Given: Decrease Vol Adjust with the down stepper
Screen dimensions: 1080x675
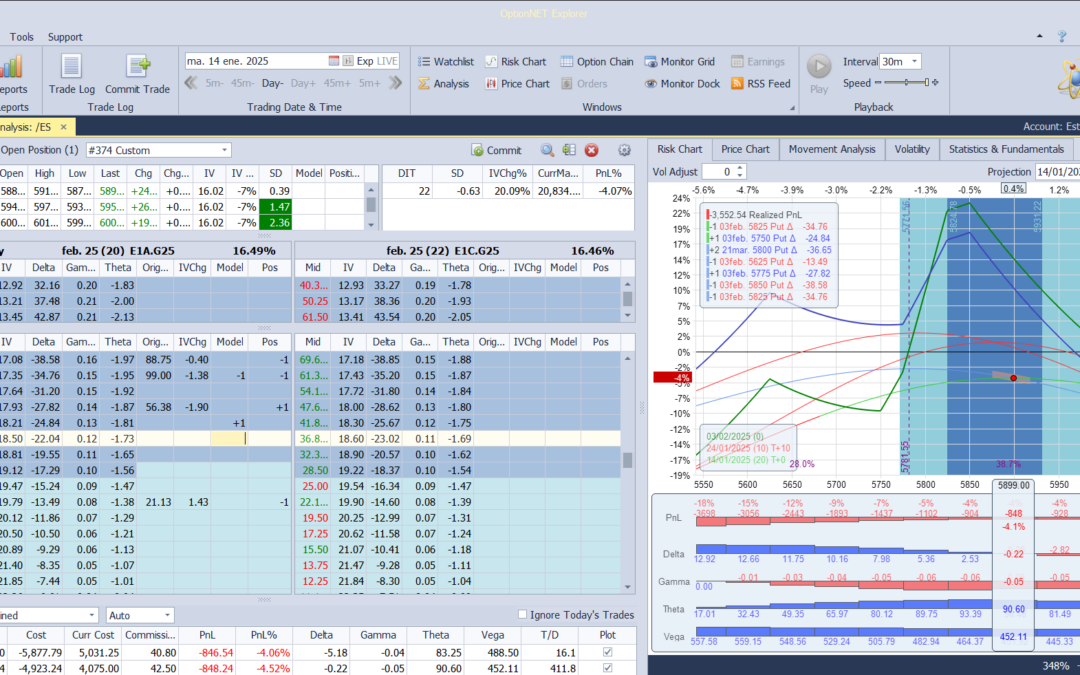Looking at the screenshot, I should [740, 176].
